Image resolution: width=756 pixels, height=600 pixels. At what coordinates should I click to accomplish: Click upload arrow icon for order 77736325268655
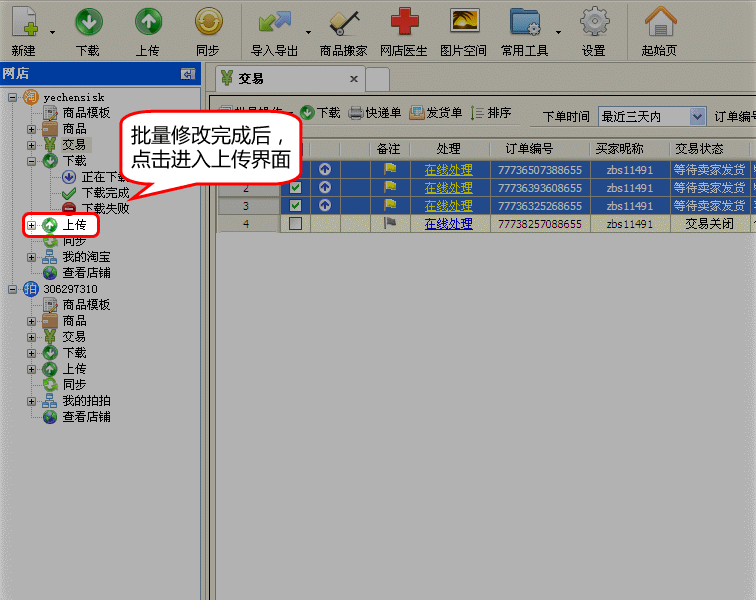(x=325, y=205)
